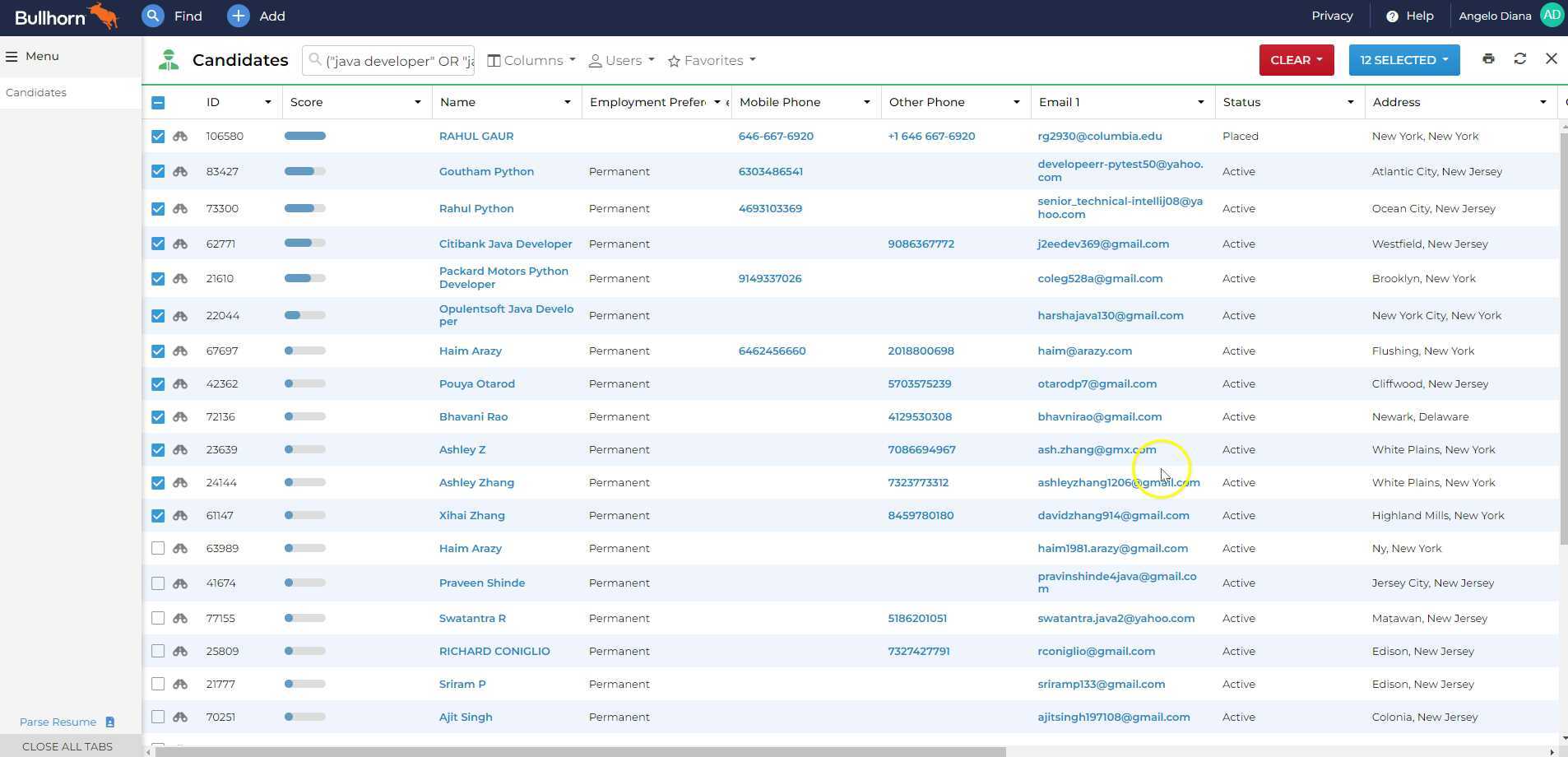This screenshot has width=1568, height=757.
Task: Click the CLEAR button
Action: [x=1295, y=59]
